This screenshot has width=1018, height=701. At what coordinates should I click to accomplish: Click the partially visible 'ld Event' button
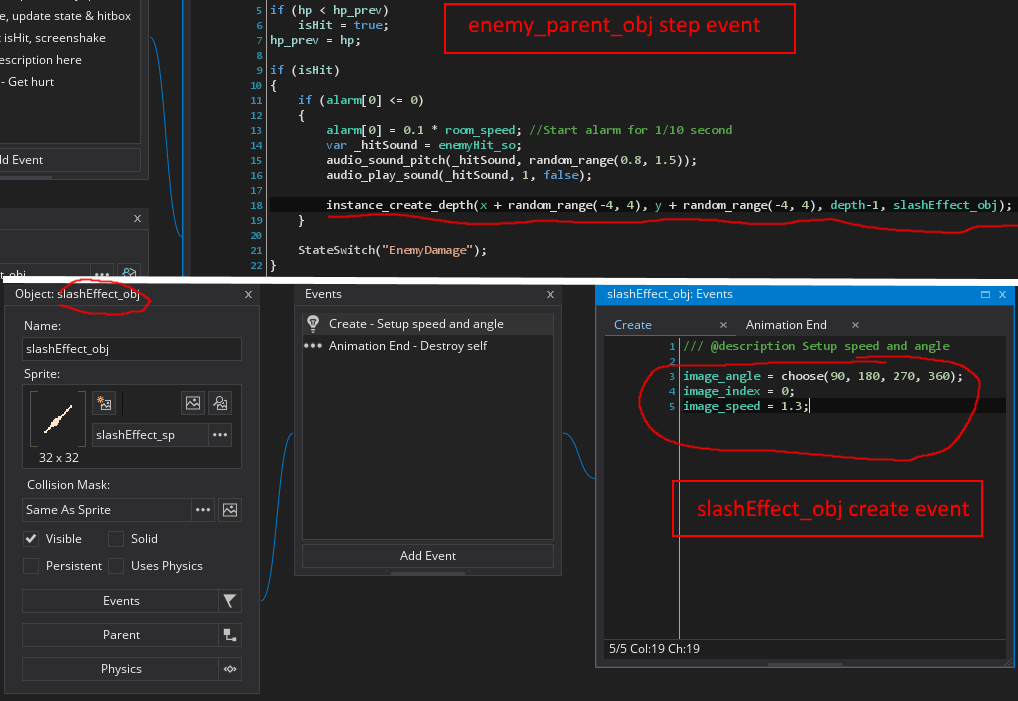click(70, 160)
